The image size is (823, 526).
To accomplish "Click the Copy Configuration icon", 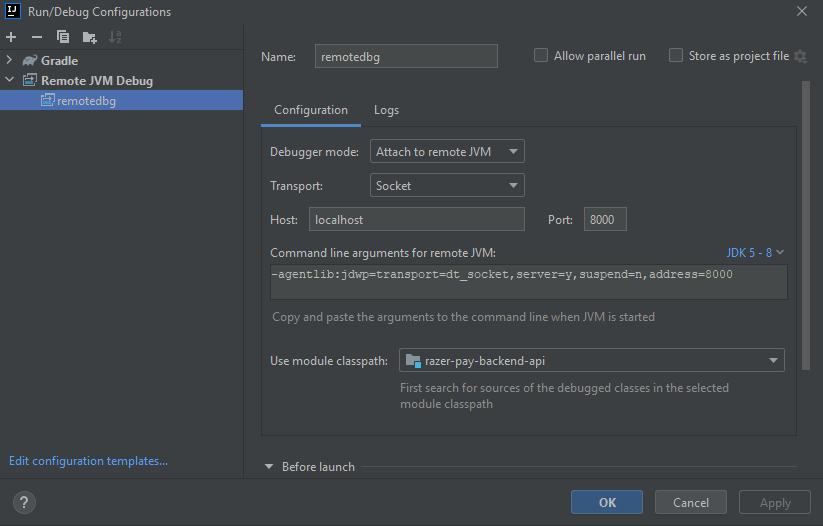I will tap(63, 37).
